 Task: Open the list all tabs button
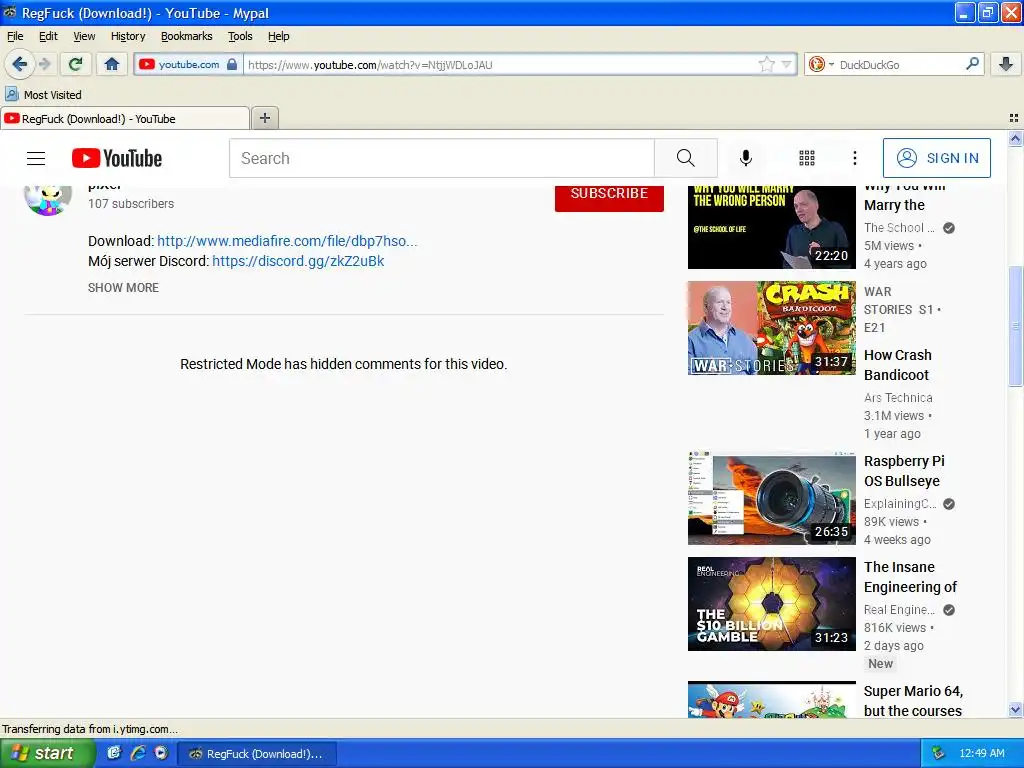tap(1014, 118)
